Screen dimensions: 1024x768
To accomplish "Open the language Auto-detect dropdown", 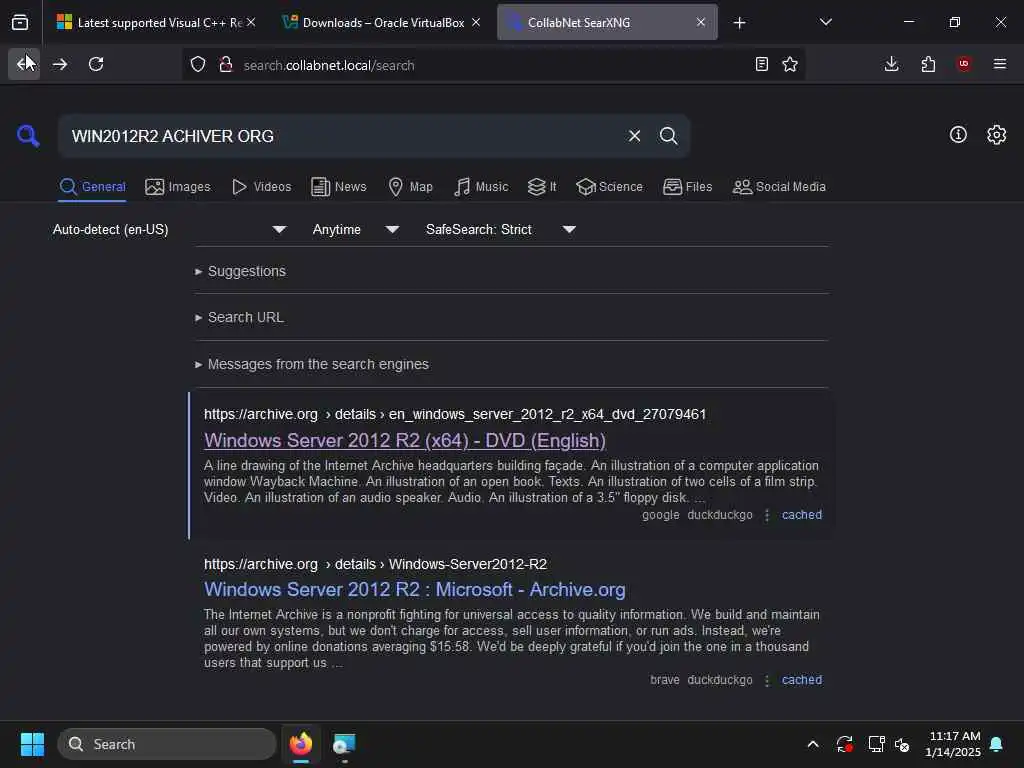I will point(169,229).
